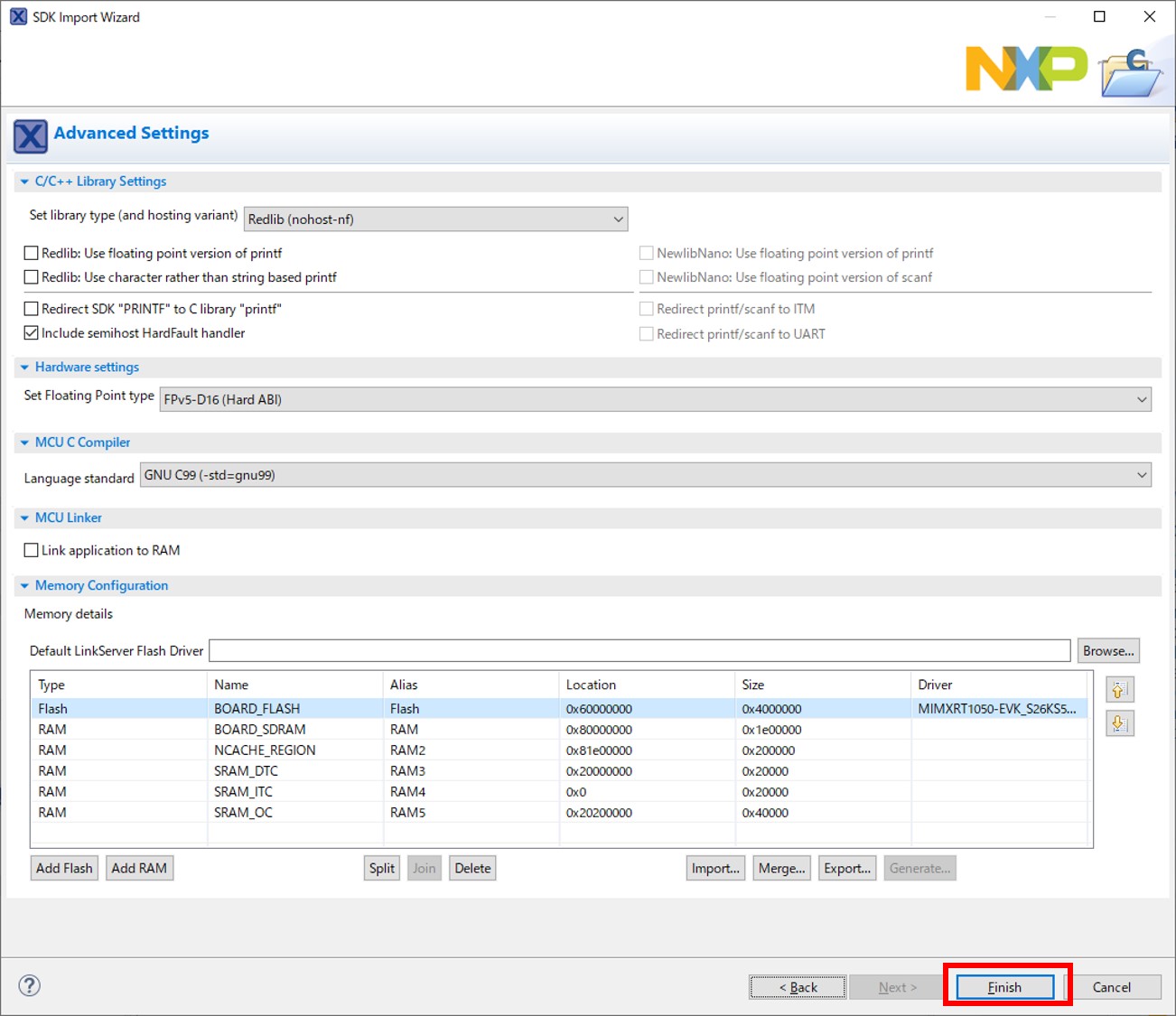This screenshot has width=1176, height=1016.
Task: Click the move-down arrow icon beside memory table
Action: pyautogui.click(x=1119, y=723)
